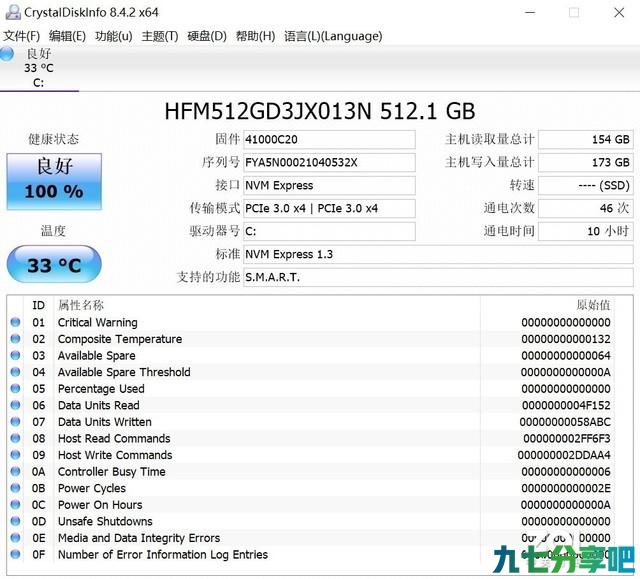Click status orb for Host Write Commands row
The height and width of the screenshot is (579, 640).
click(16, 455)
